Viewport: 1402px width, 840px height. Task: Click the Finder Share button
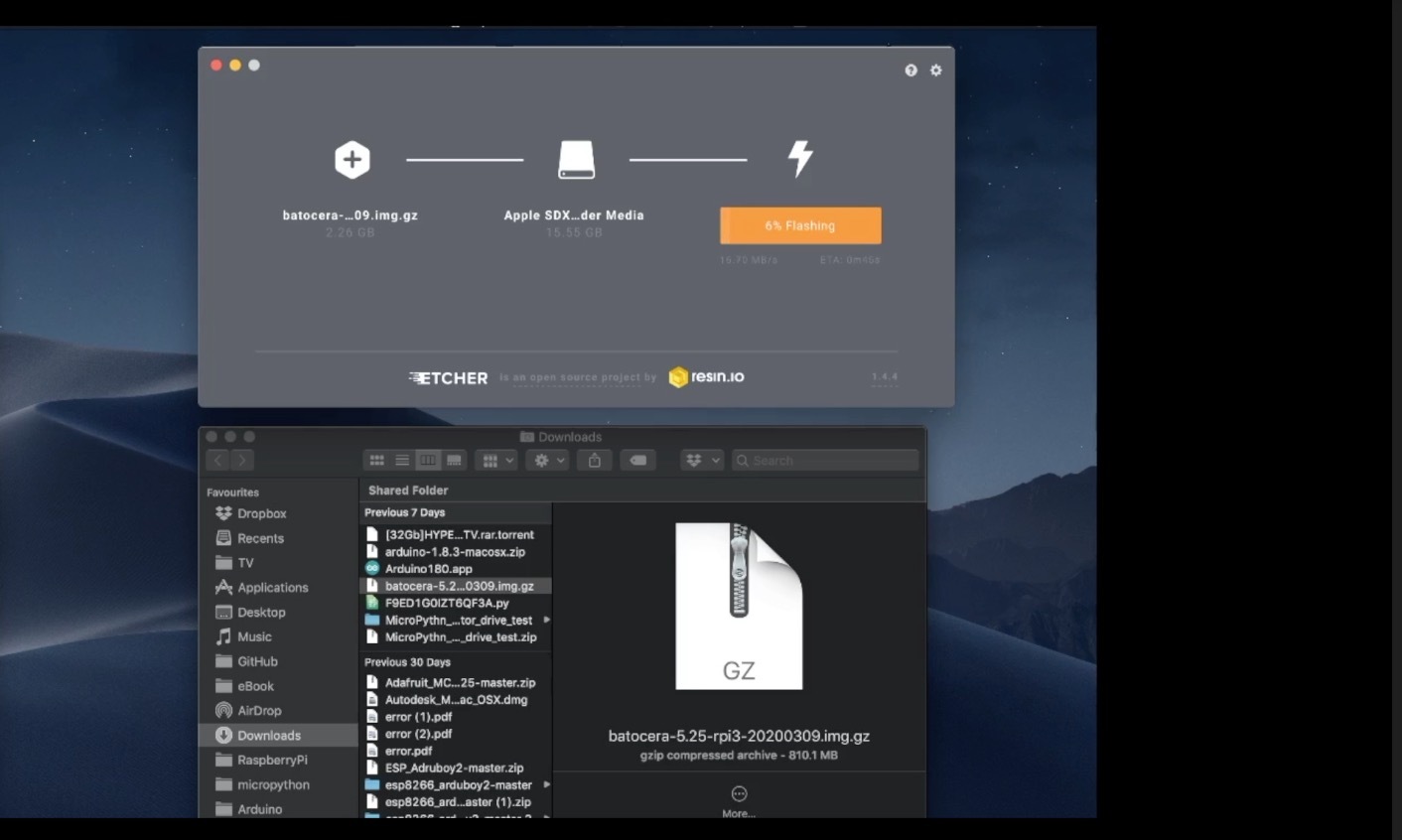pos(595,461)
